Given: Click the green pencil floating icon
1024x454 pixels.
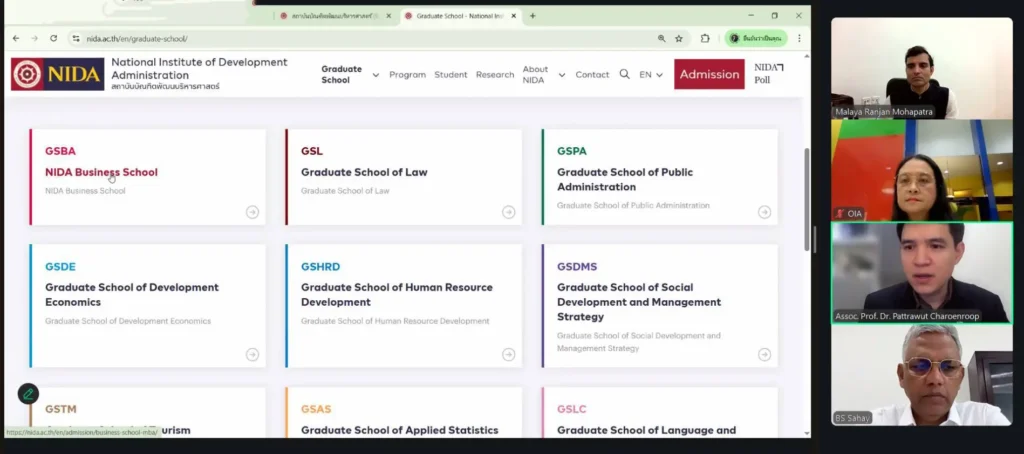Looking at the screenshot, I should 29,393.
